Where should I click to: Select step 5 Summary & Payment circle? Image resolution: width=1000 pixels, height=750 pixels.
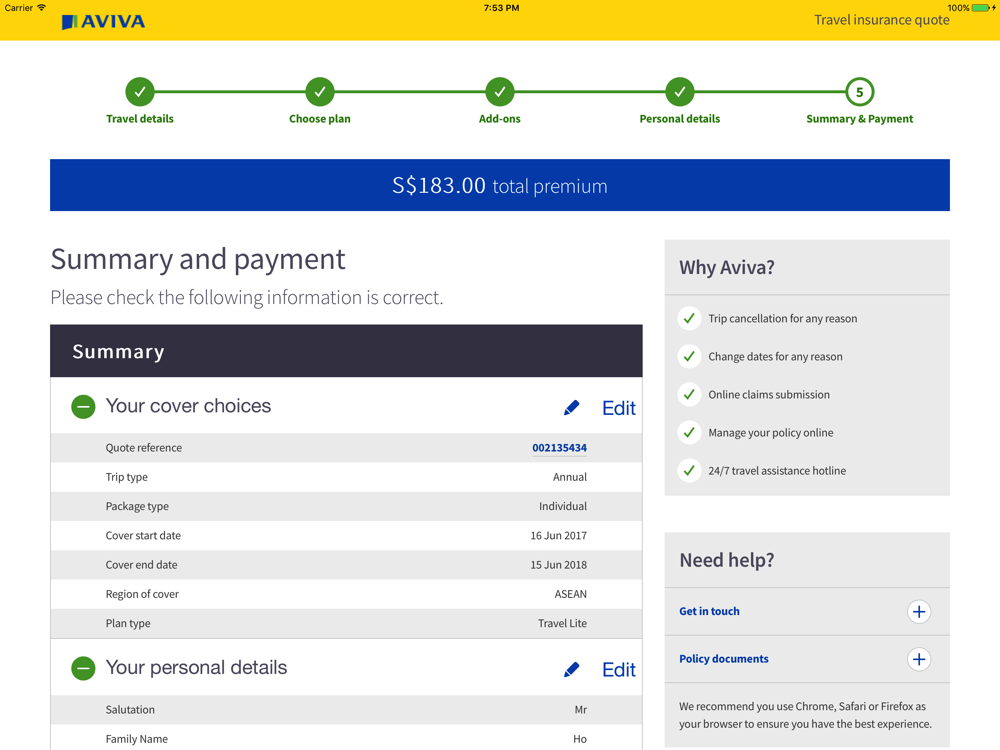point(860,92)
